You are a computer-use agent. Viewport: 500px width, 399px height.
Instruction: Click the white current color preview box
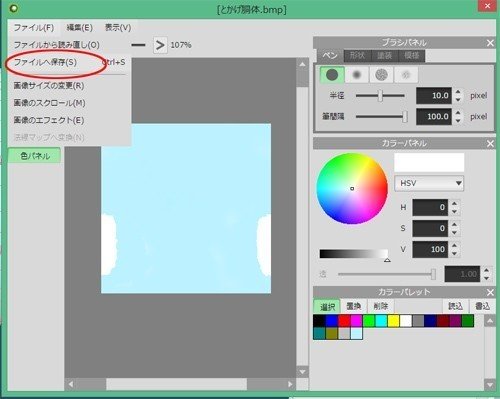[429, 163]
